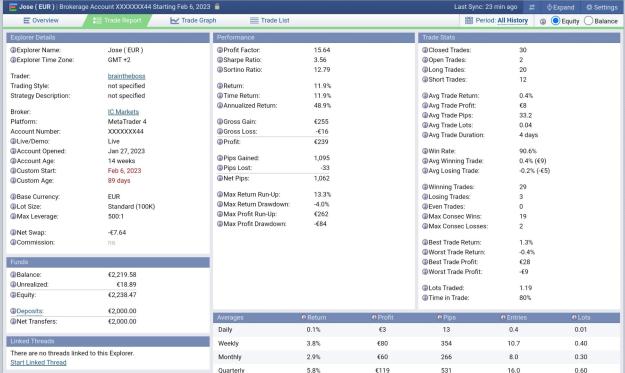
Task: Click the Return column header in Averages
Action: (x=314, y=318)
